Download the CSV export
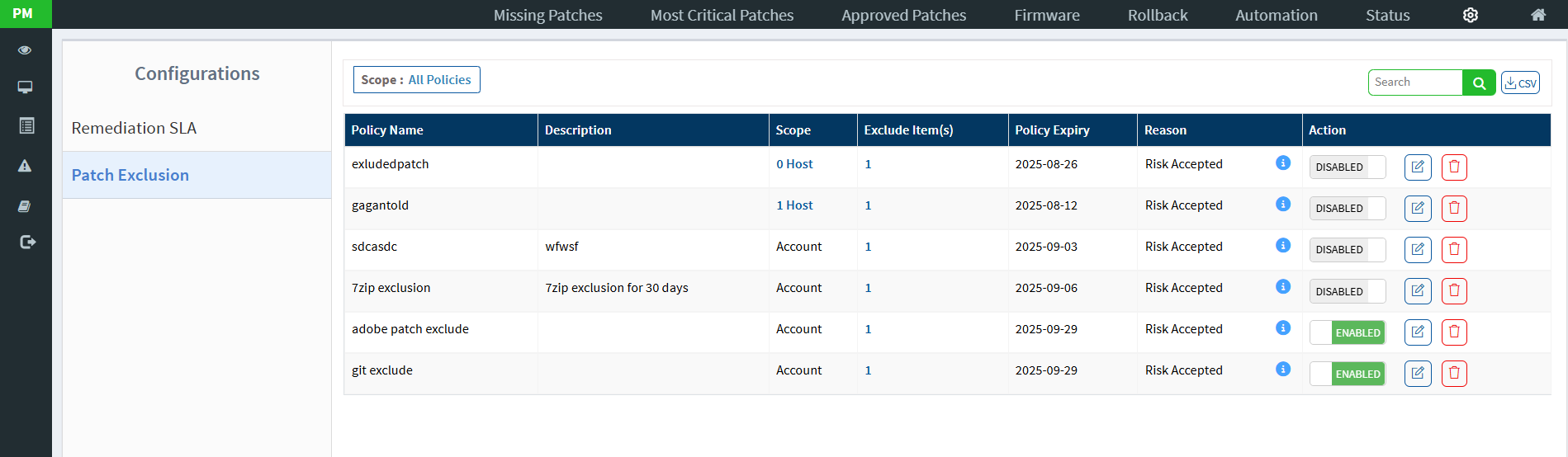1568x457 pixels. click(x=1519, y=82)
